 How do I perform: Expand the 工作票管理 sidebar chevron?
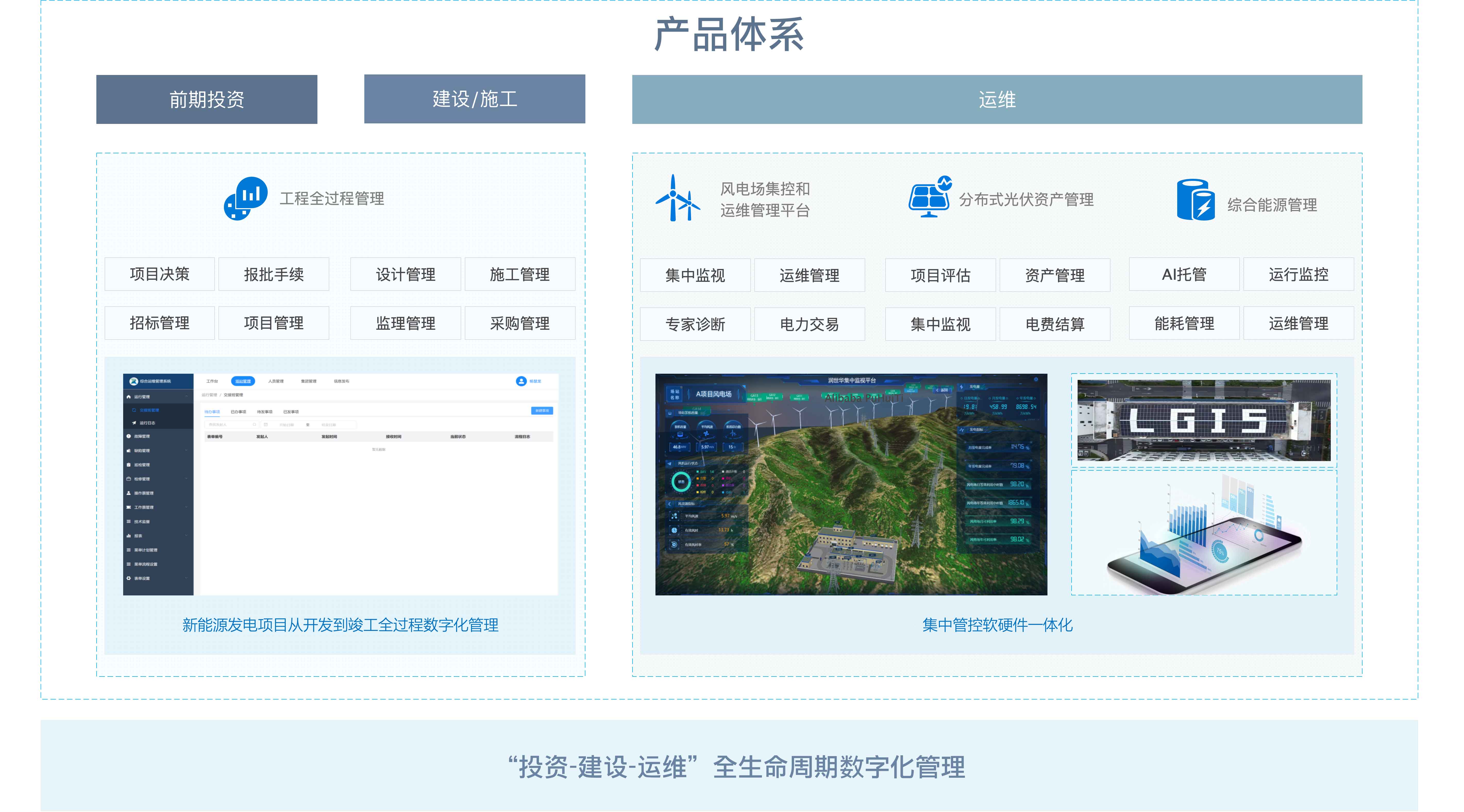pyautogui.click(x=186, y=508)
